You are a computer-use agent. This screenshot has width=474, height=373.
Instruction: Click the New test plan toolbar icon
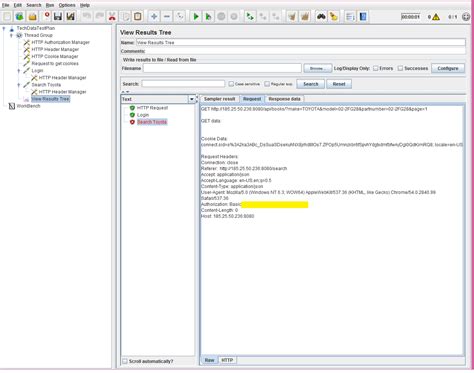point(7,16)
